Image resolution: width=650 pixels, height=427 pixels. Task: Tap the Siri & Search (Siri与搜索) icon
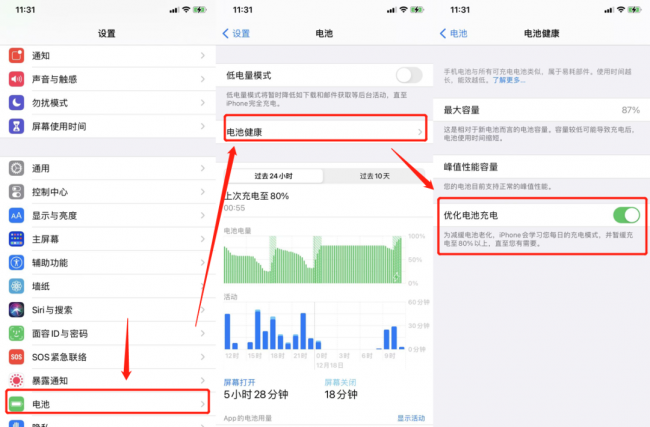(x=17, y=310)
